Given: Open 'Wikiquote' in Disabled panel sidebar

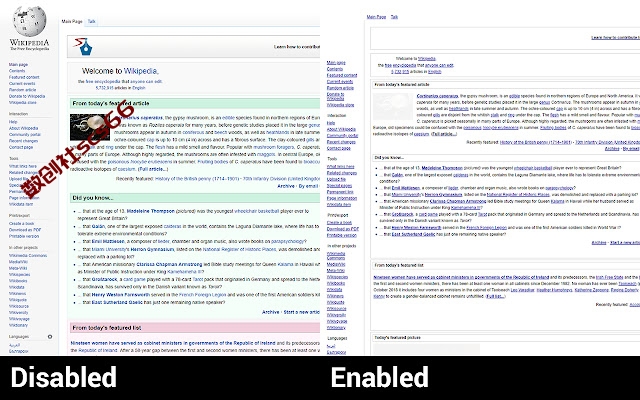Looking at the screenshot, I should pyautogui.click(x=18, y=300).
